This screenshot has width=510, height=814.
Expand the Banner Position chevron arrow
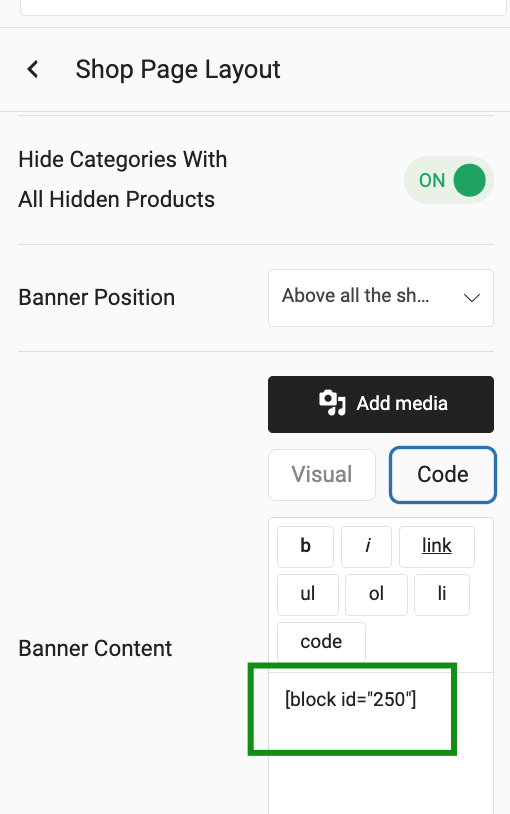coord(472,298)
